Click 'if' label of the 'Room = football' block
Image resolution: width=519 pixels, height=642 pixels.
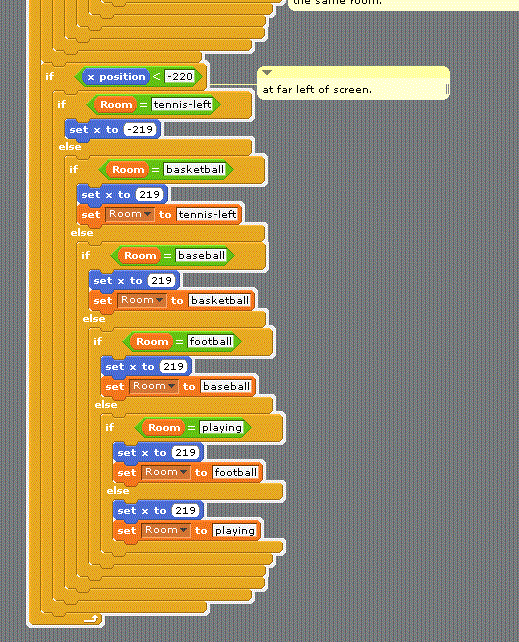click(x=97, y=341)
